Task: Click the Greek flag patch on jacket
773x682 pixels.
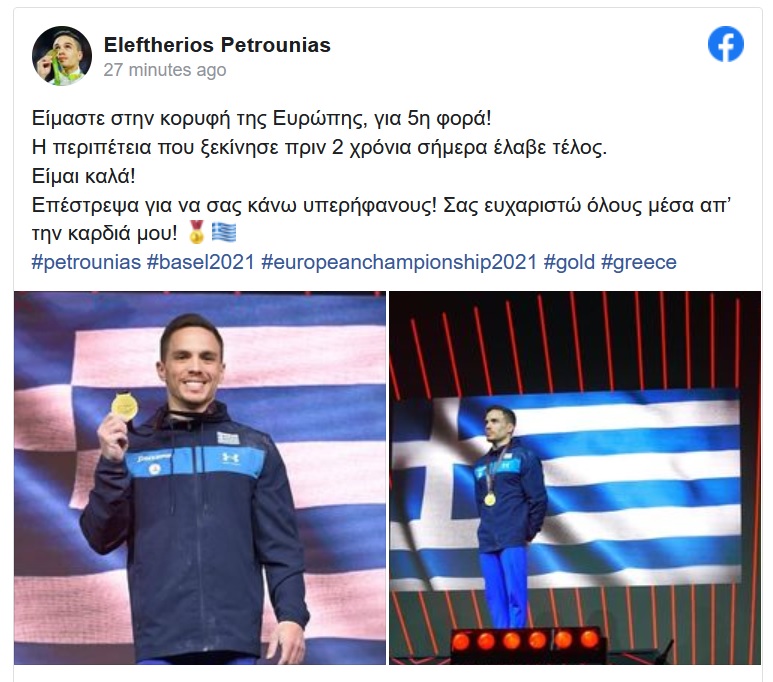Action: 228,437
